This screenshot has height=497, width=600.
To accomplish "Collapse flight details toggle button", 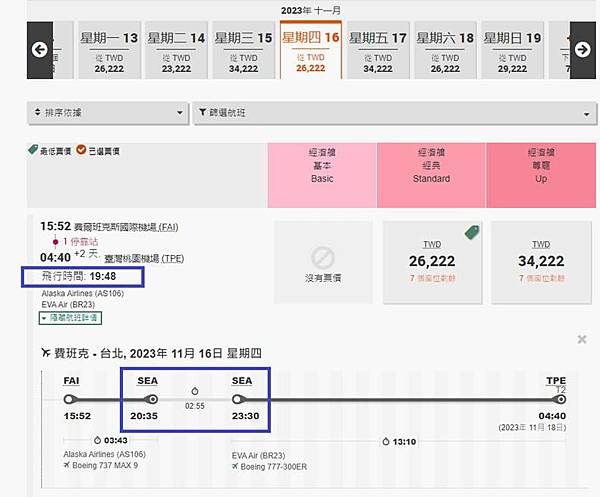I will [x=70, y=318].
